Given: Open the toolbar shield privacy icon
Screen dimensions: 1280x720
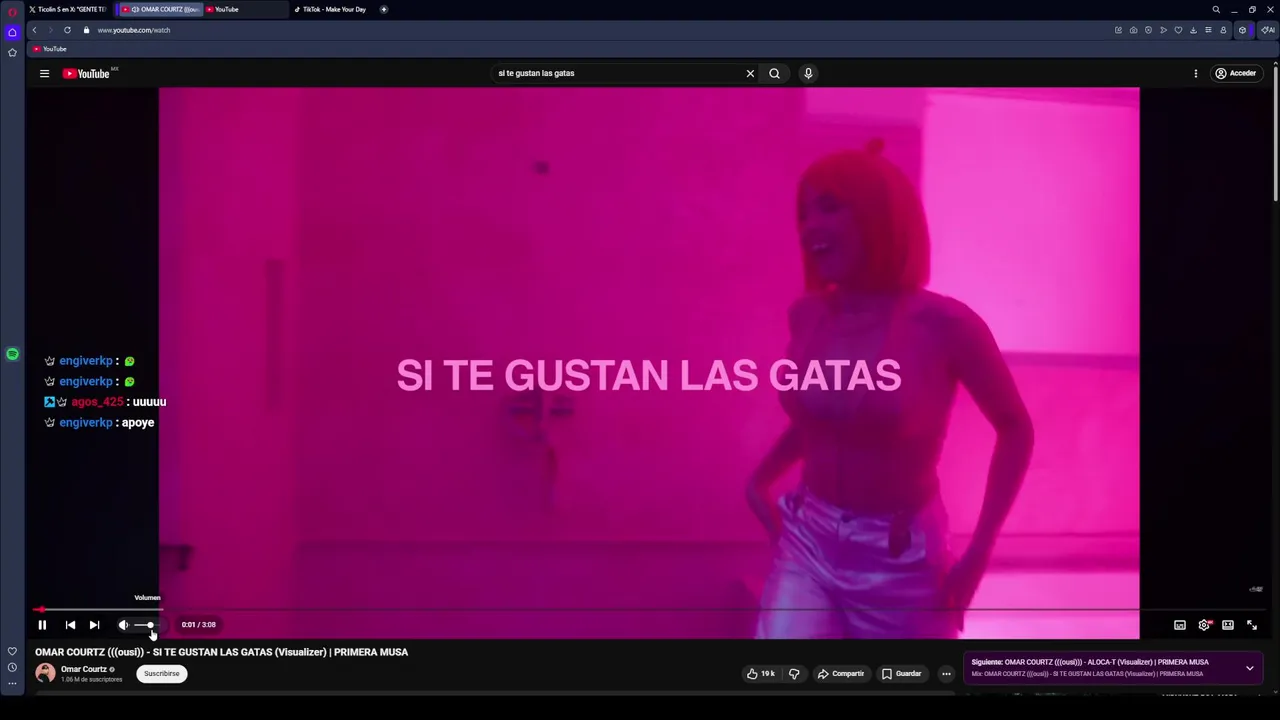Looking at the screenshot, I should (1148, 30).
